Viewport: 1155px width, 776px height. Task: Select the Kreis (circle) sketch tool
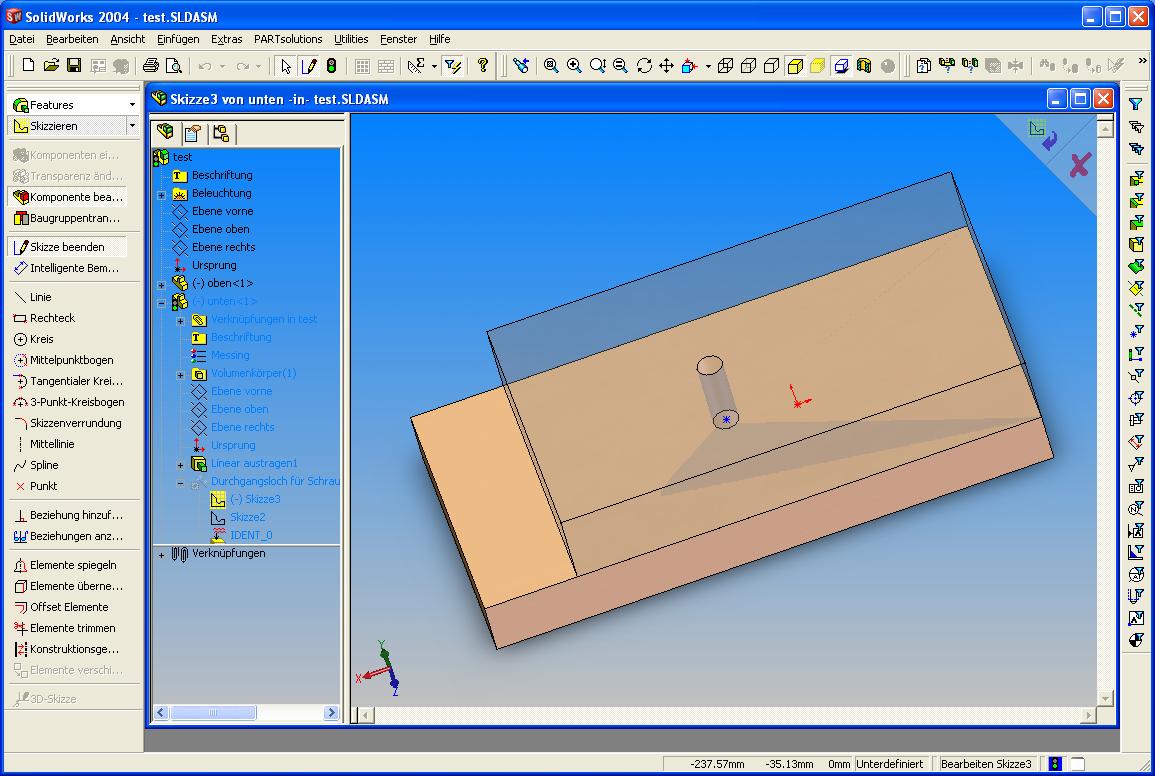coord(40,339)
